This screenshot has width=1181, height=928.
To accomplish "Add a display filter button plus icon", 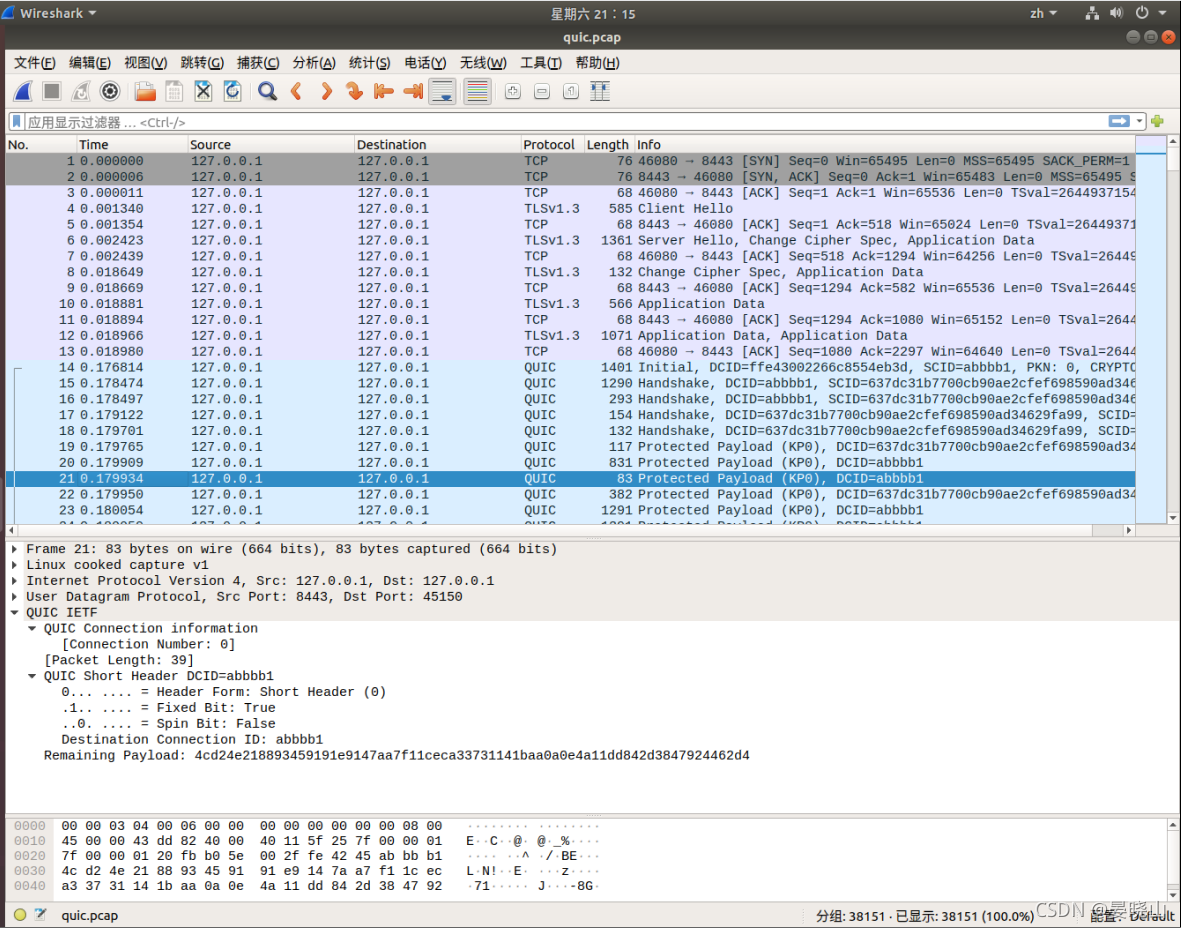I will (x=1158, y=121).
